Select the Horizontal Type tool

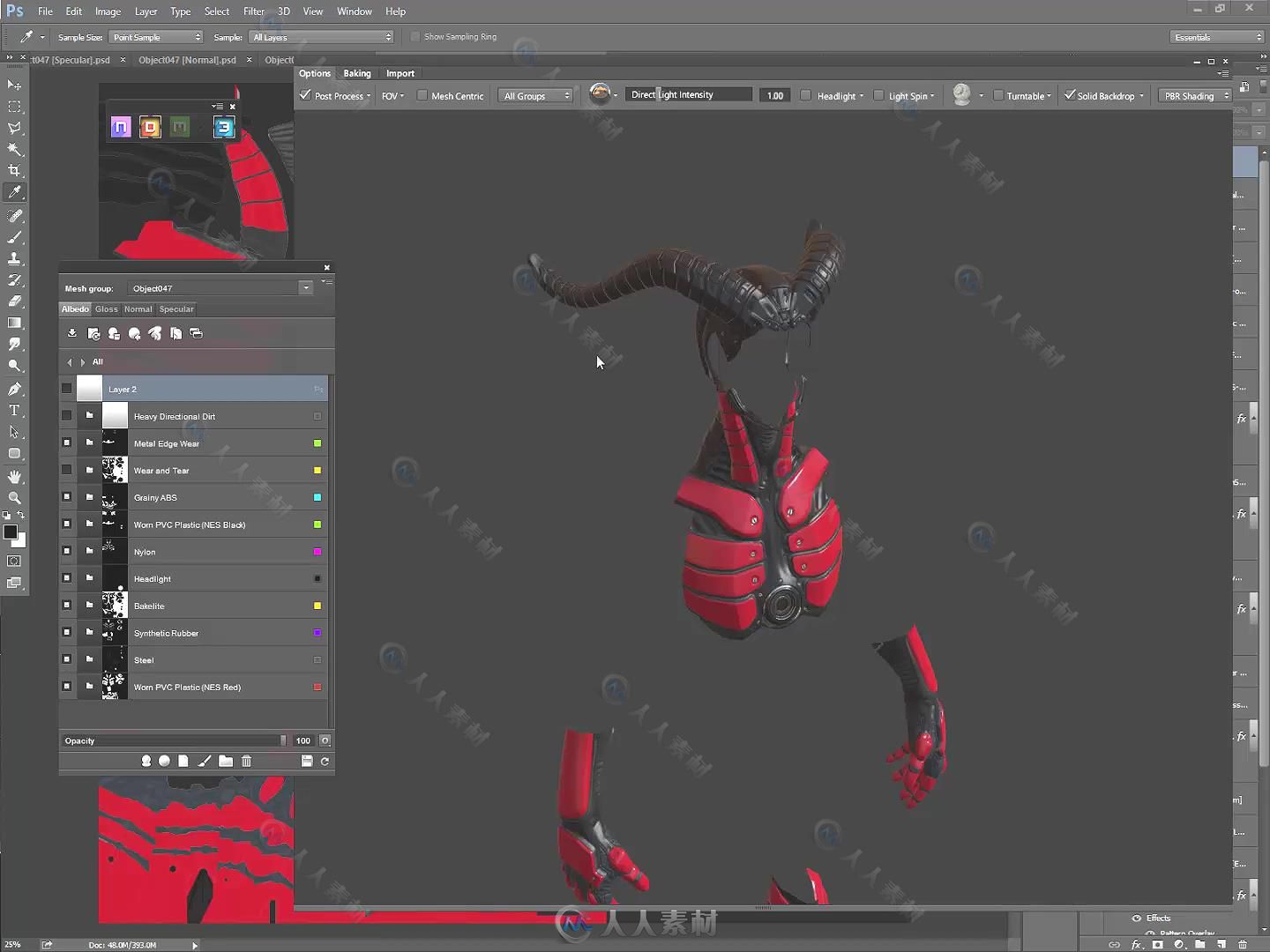pos(14,411)
